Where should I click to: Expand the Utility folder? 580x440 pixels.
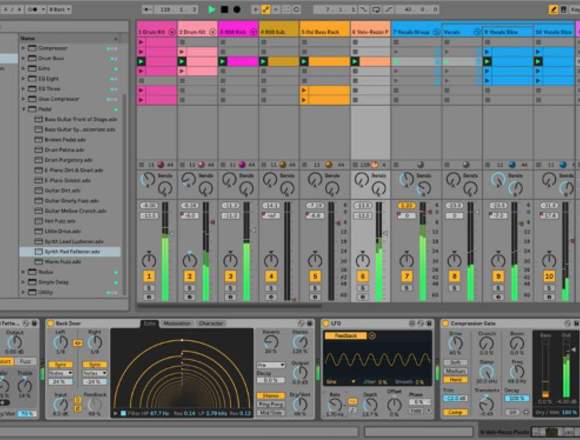[x=23, y=292]
